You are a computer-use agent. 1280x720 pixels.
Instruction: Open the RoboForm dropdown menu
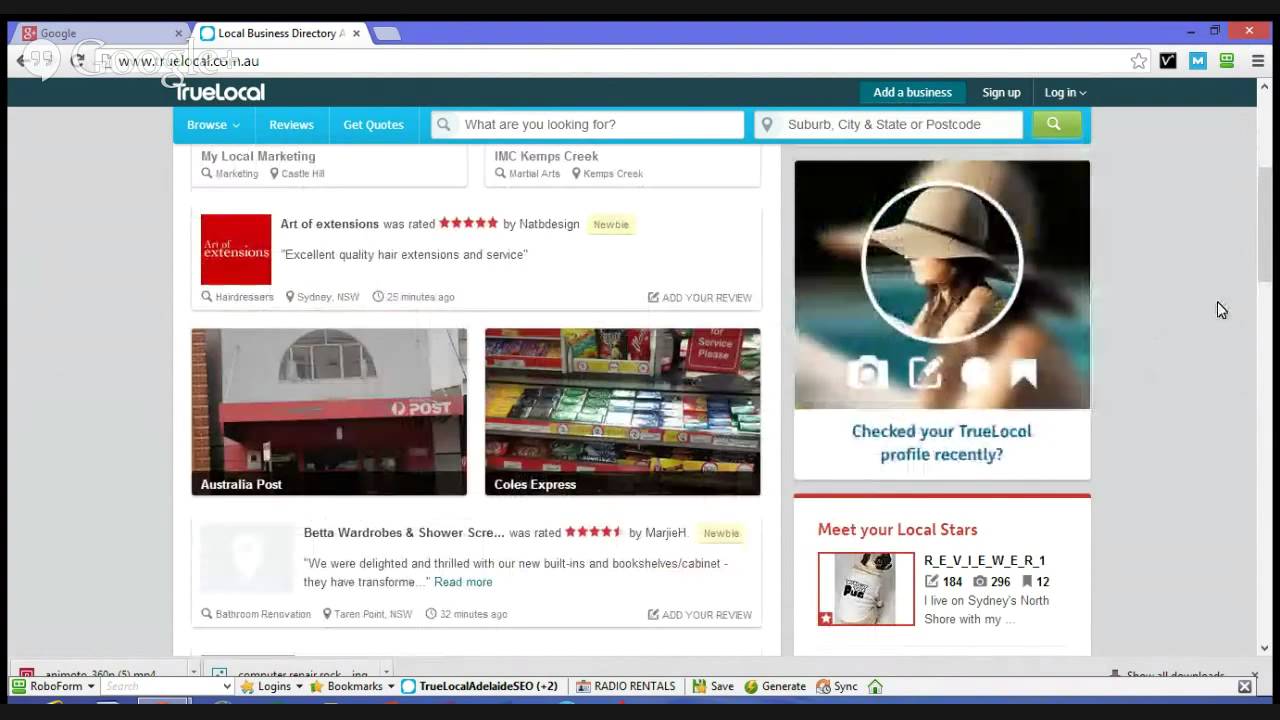pos(53,686)
